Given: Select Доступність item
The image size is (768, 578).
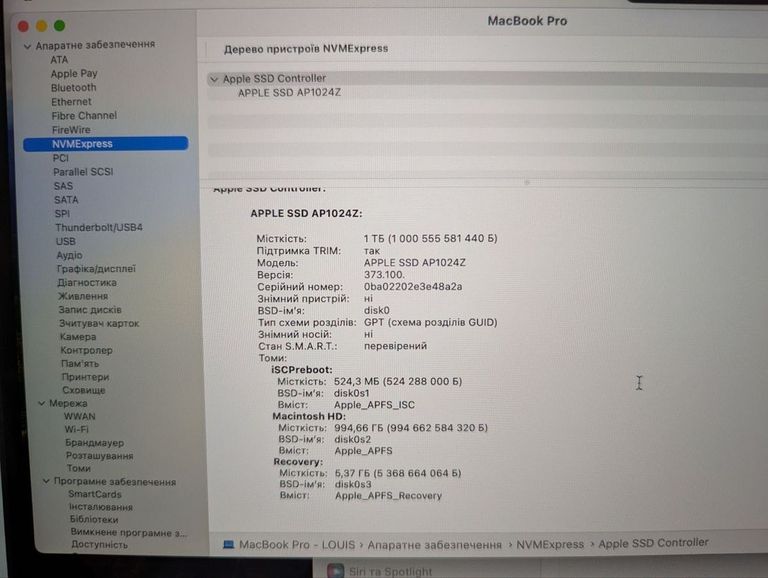Looking at the screenshot, I should coord(99,545).
